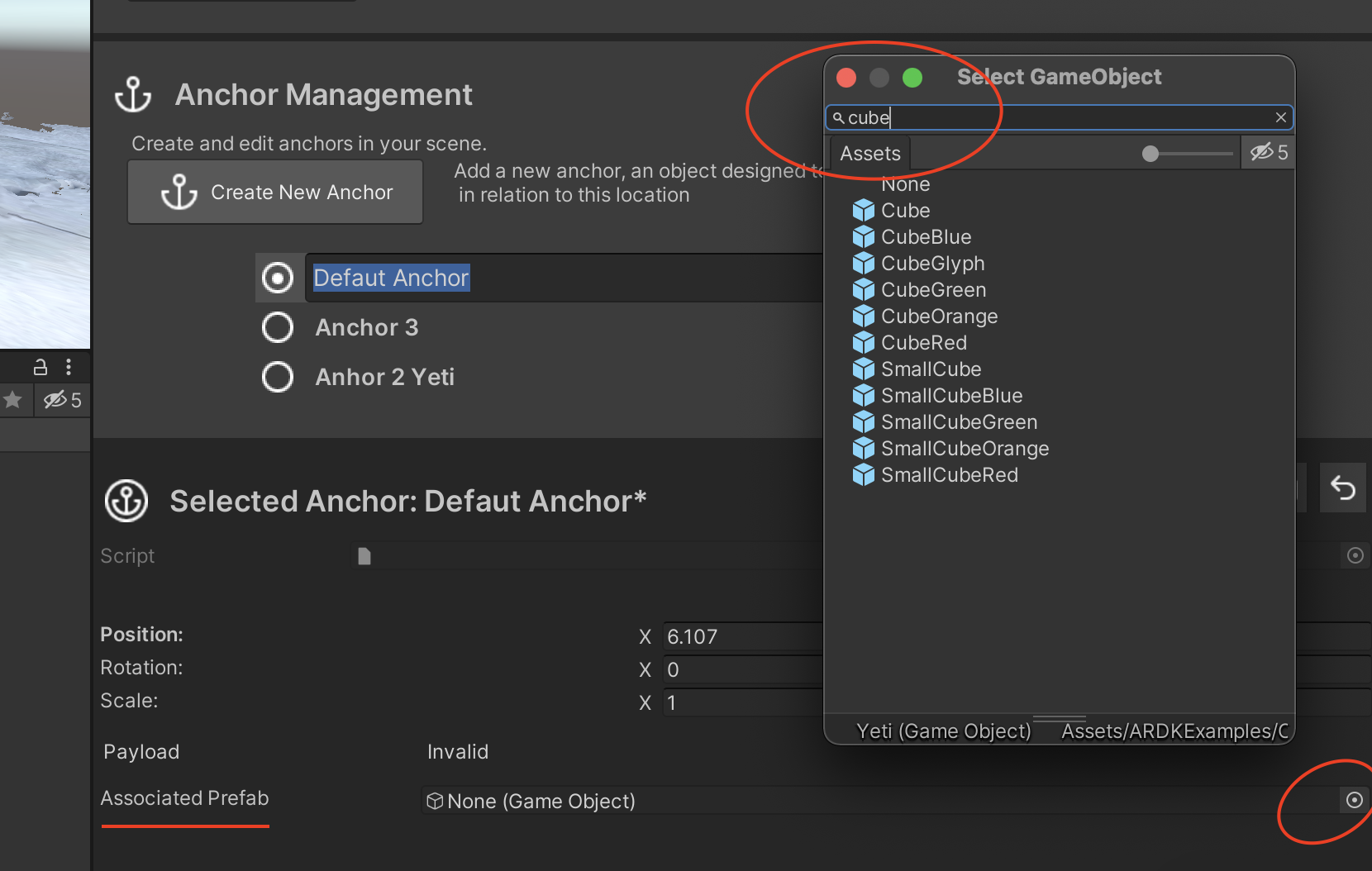Select the CubeGlyph prefab icon
1372x871 pixels.
[x=864, y=264]
